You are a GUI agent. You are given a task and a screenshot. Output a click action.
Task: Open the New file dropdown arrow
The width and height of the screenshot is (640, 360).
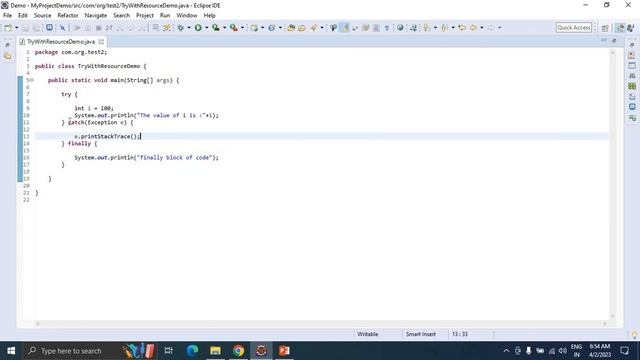(x=16, y=28)
